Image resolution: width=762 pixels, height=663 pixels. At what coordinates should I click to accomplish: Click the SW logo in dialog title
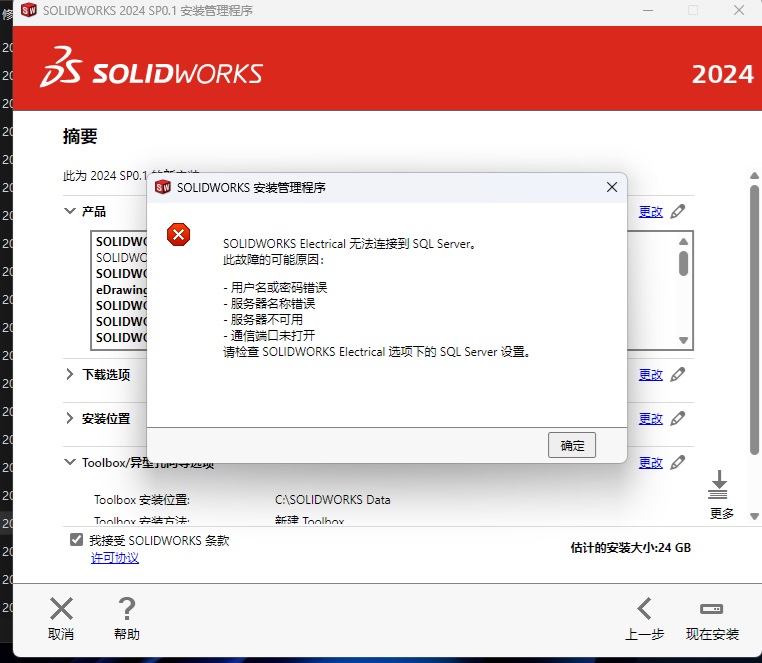163,187
